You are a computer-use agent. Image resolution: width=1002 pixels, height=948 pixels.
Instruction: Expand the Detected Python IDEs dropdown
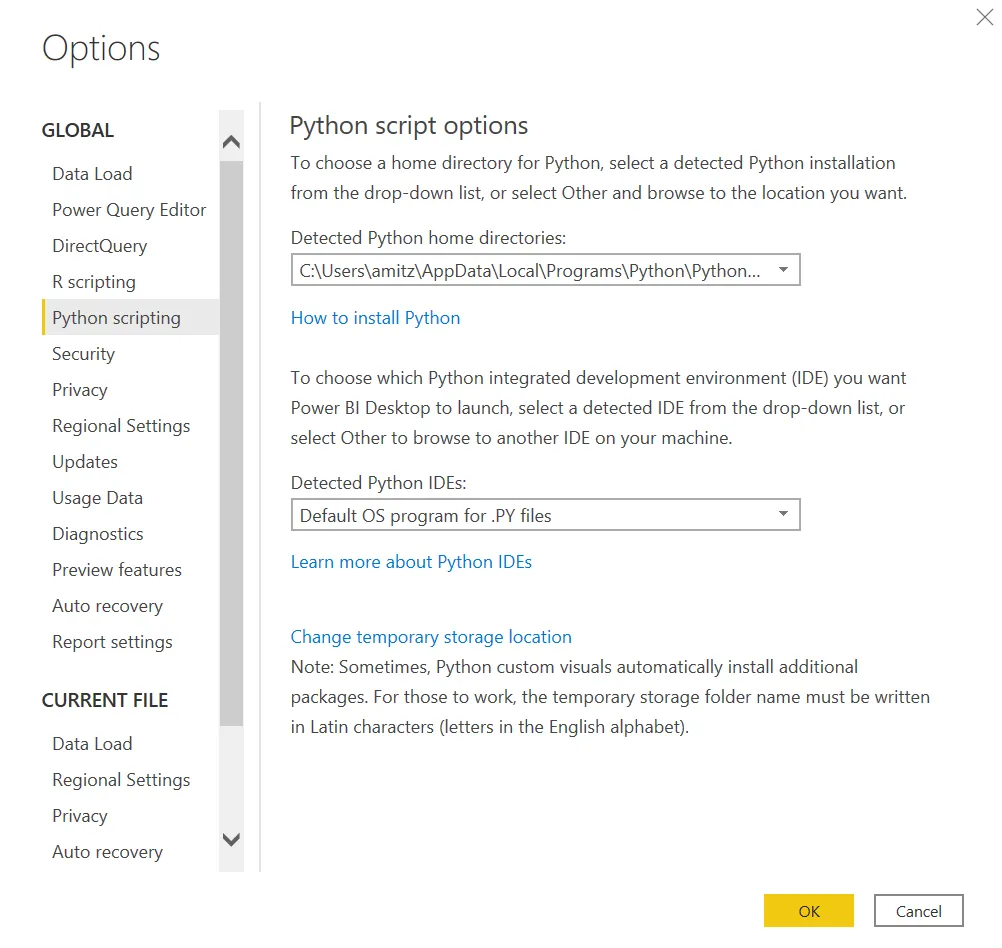pyautogui.click(x=783, y=515)
